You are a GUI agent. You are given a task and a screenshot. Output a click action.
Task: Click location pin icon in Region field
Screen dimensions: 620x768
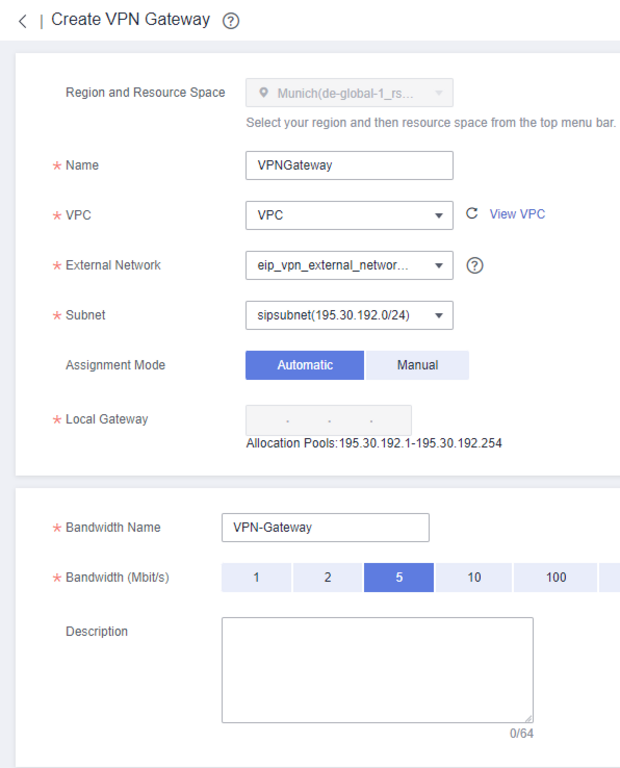pyautogui.click(x=264, y=93)
